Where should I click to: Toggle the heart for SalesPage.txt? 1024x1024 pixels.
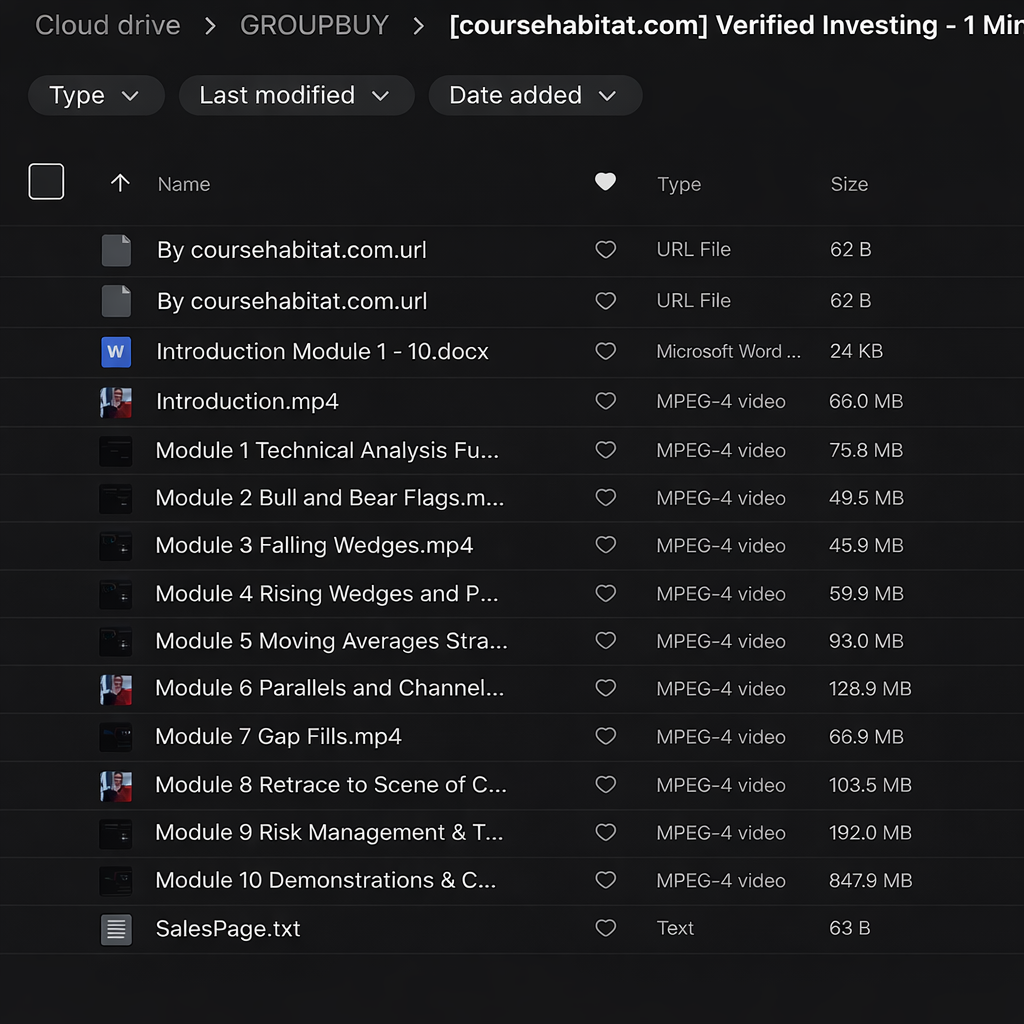tap(605, 929)
